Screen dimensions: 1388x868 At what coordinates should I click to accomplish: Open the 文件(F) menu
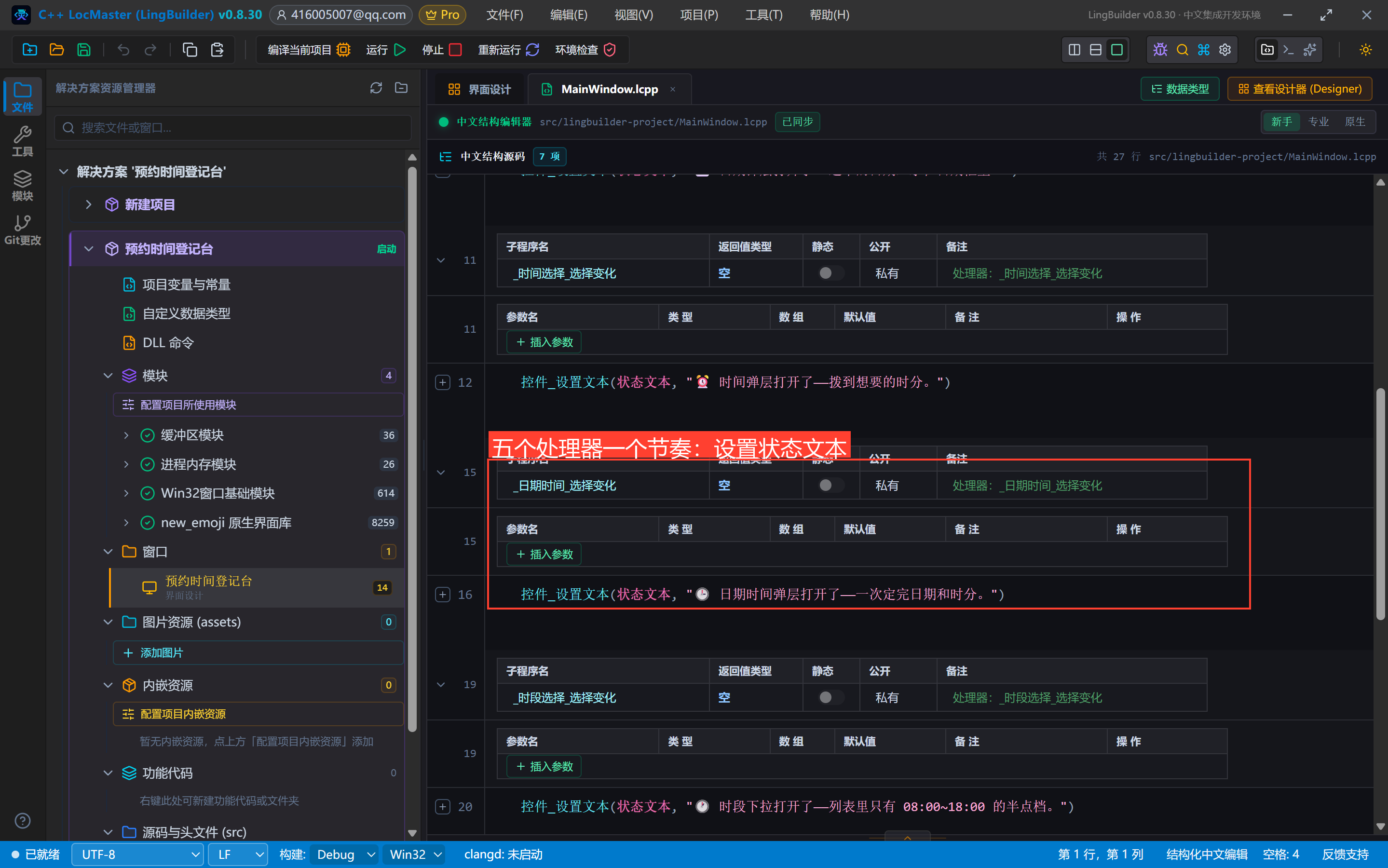click(504, 15)
